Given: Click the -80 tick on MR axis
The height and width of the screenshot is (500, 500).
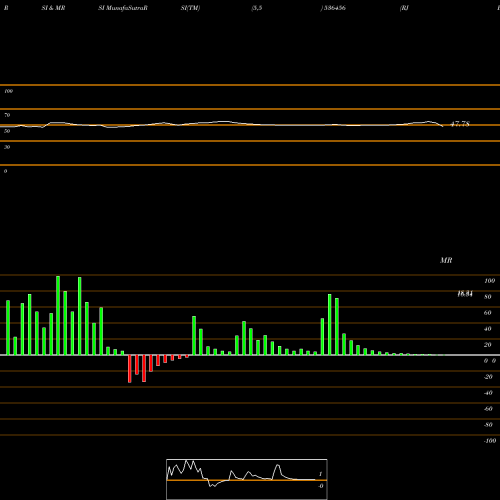Looking at the screenshot, I should [x=488, y=425].
